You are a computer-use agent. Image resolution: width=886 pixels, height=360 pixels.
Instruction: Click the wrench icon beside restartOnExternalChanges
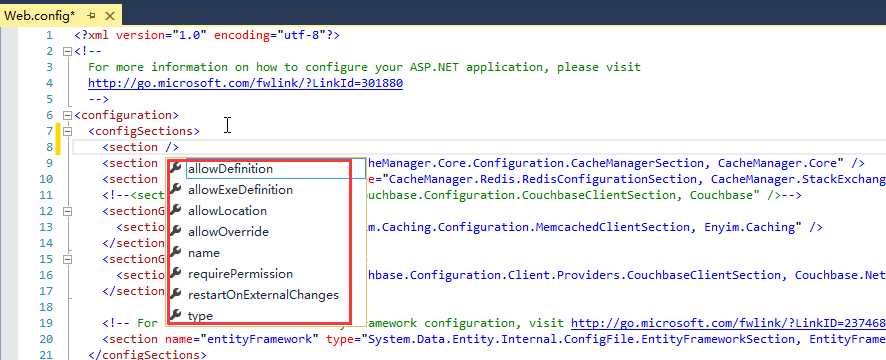(x=176, y=294)
